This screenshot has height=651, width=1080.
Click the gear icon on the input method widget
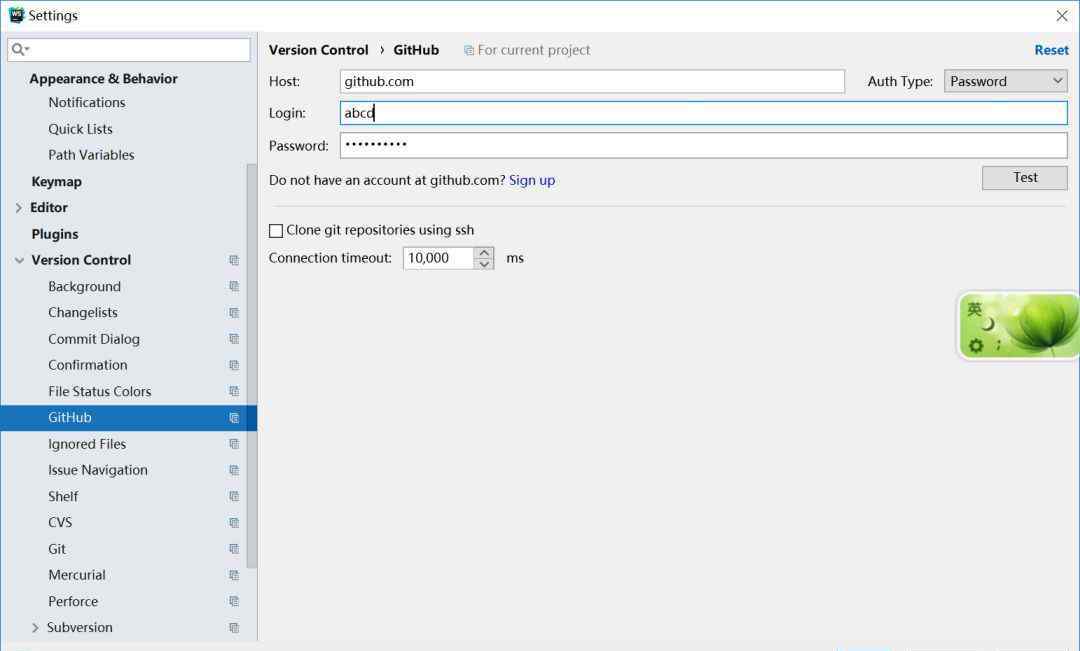click(976, 345)
